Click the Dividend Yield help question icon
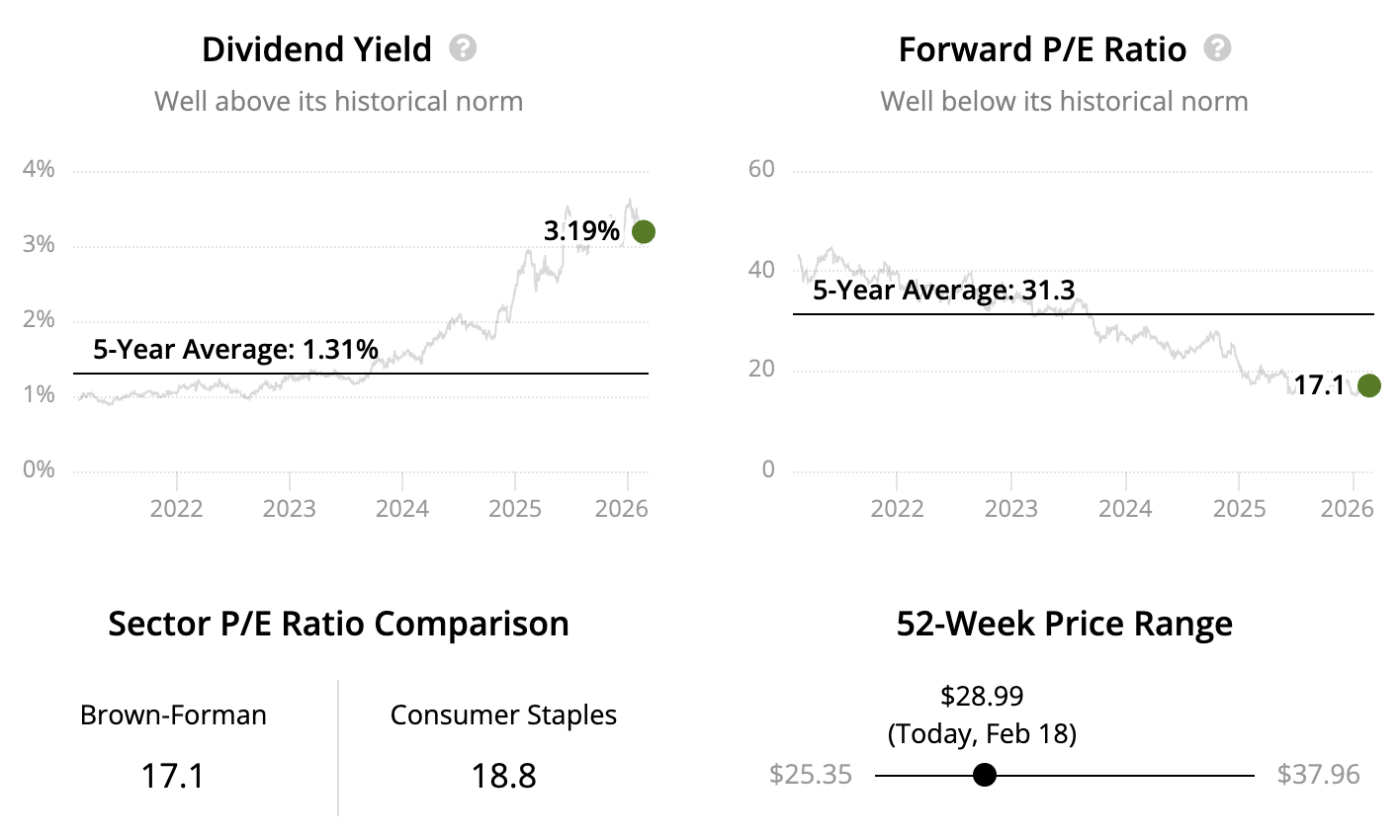Viewport: 1400px width, 840px height. tap(463, 48)
